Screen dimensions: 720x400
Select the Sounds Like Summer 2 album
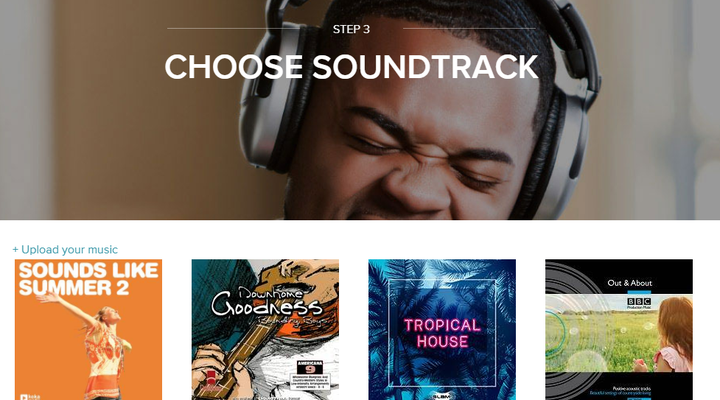pos(88,329)
